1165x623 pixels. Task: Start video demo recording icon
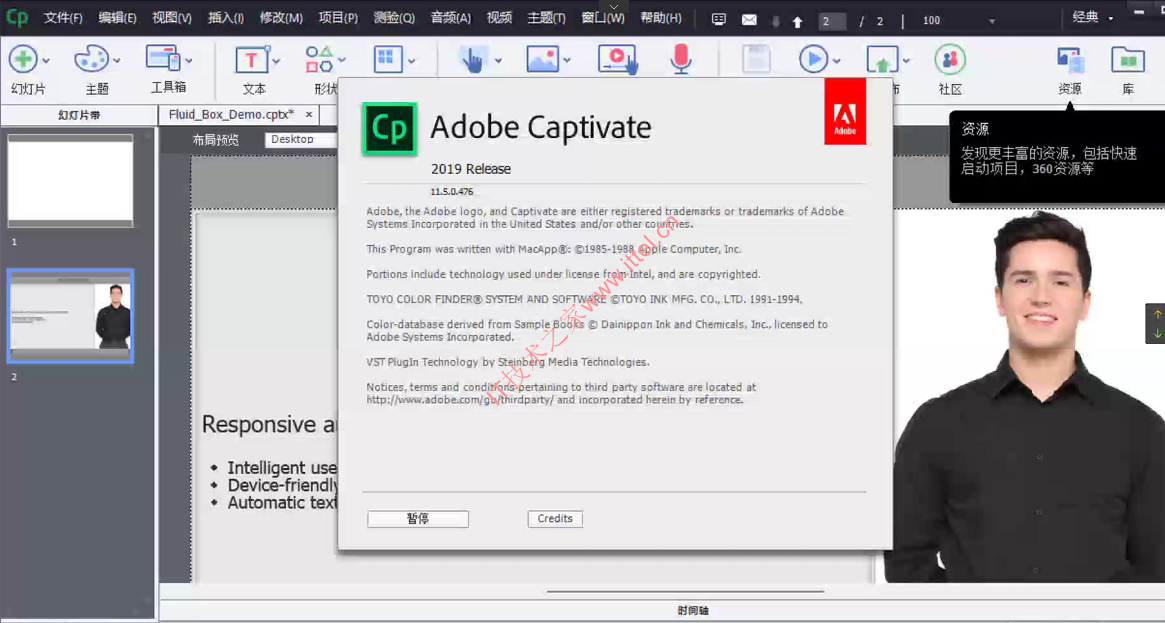coord(617,59)
